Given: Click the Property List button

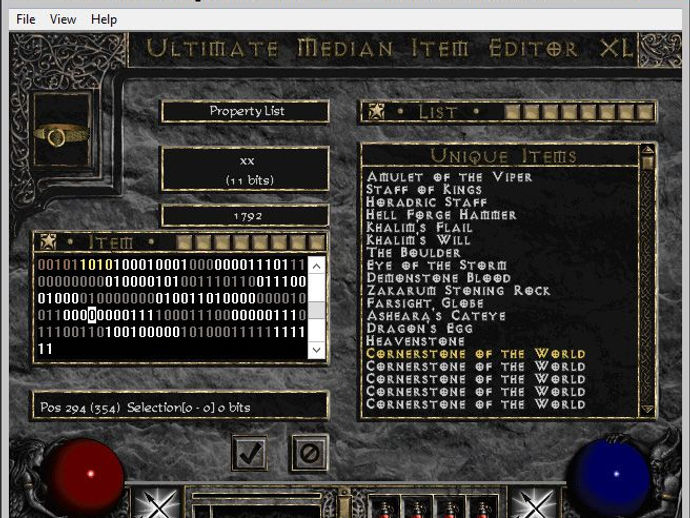Looking at the screenshot, I should click(x=246, y=111).
